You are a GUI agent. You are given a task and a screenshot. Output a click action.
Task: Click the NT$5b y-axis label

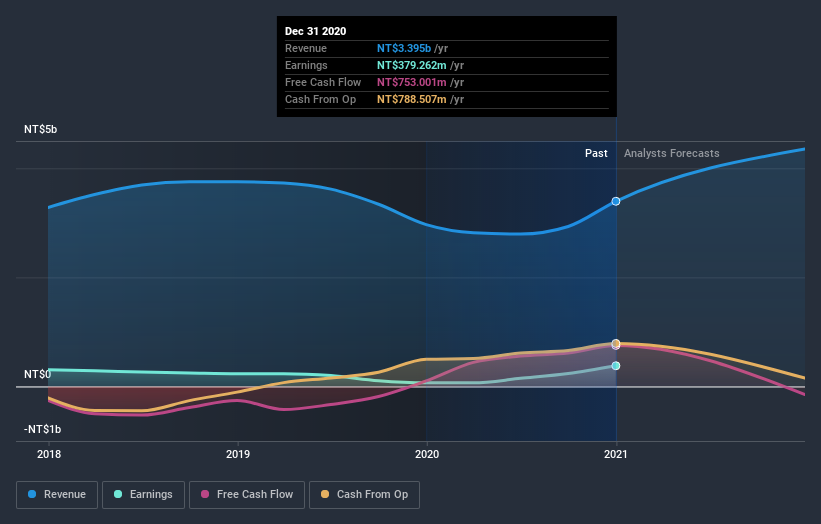40,129
